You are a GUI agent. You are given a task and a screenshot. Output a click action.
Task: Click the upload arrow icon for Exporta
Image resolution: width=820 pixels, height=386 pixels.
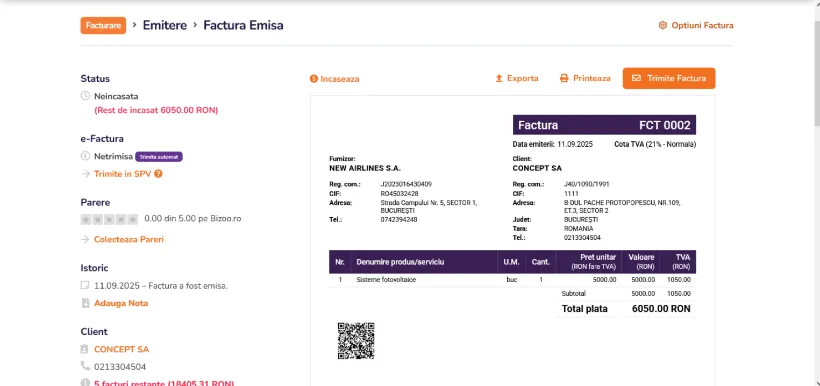(499, 78)
